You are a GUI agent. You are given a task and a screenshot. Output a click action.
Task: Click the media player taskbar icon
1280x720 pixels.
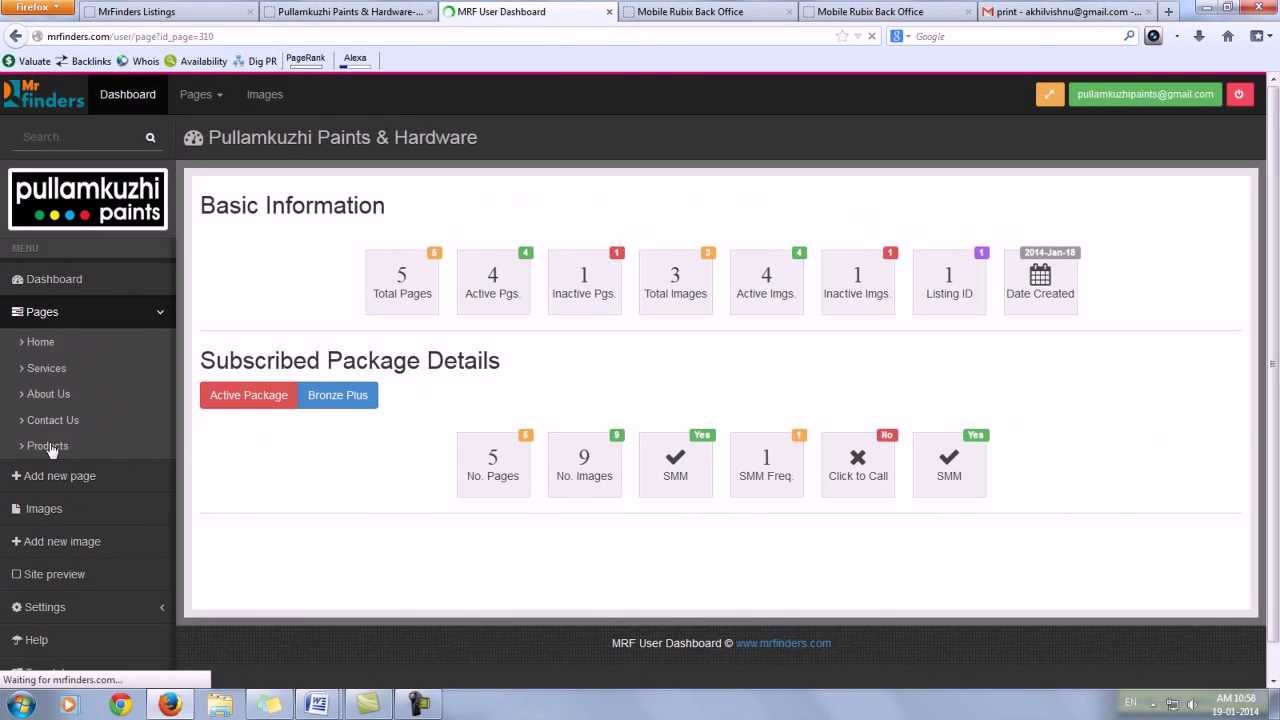coord(69,705)
